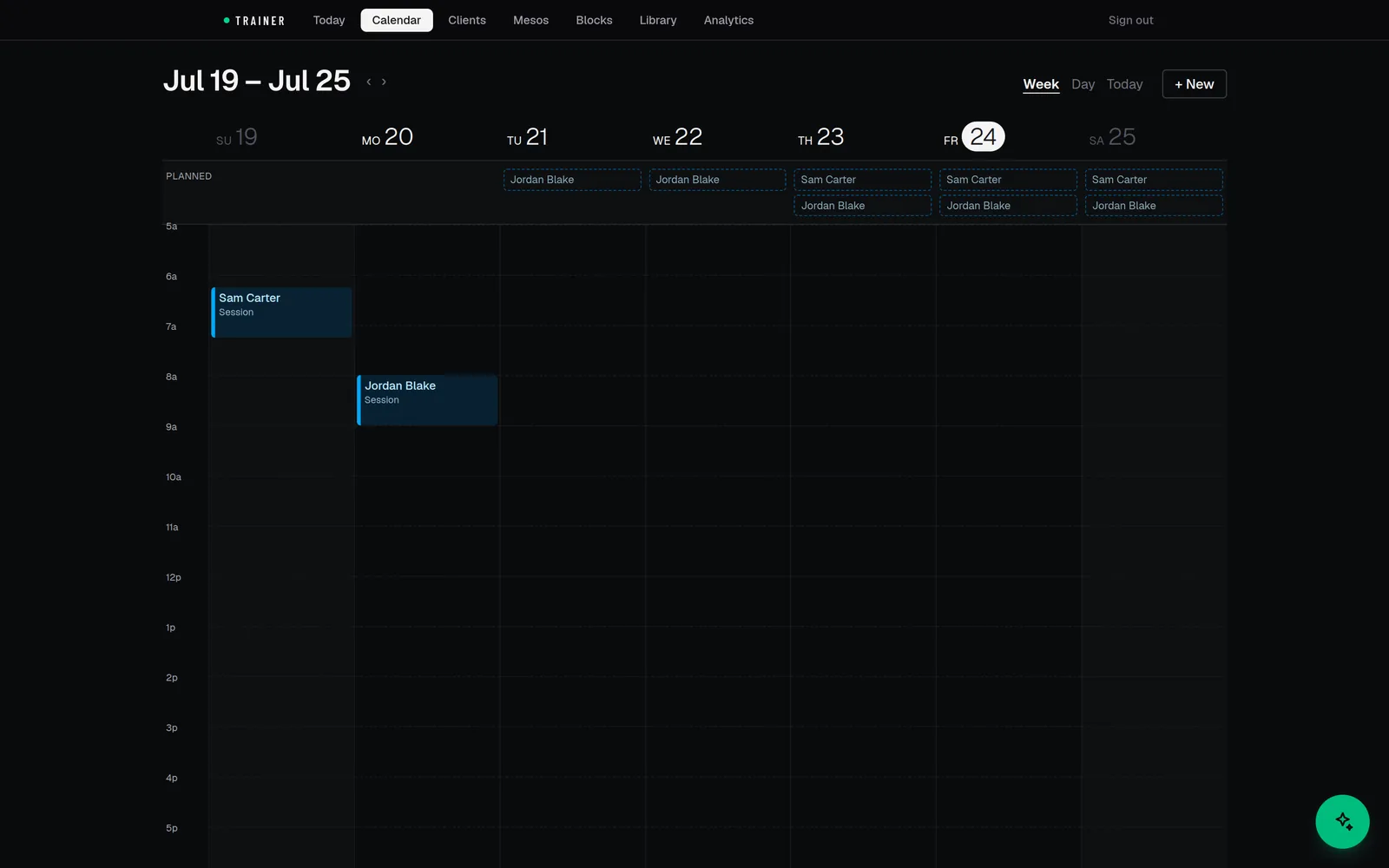Select Friday 24 highlighted day

tap(983, 137)
